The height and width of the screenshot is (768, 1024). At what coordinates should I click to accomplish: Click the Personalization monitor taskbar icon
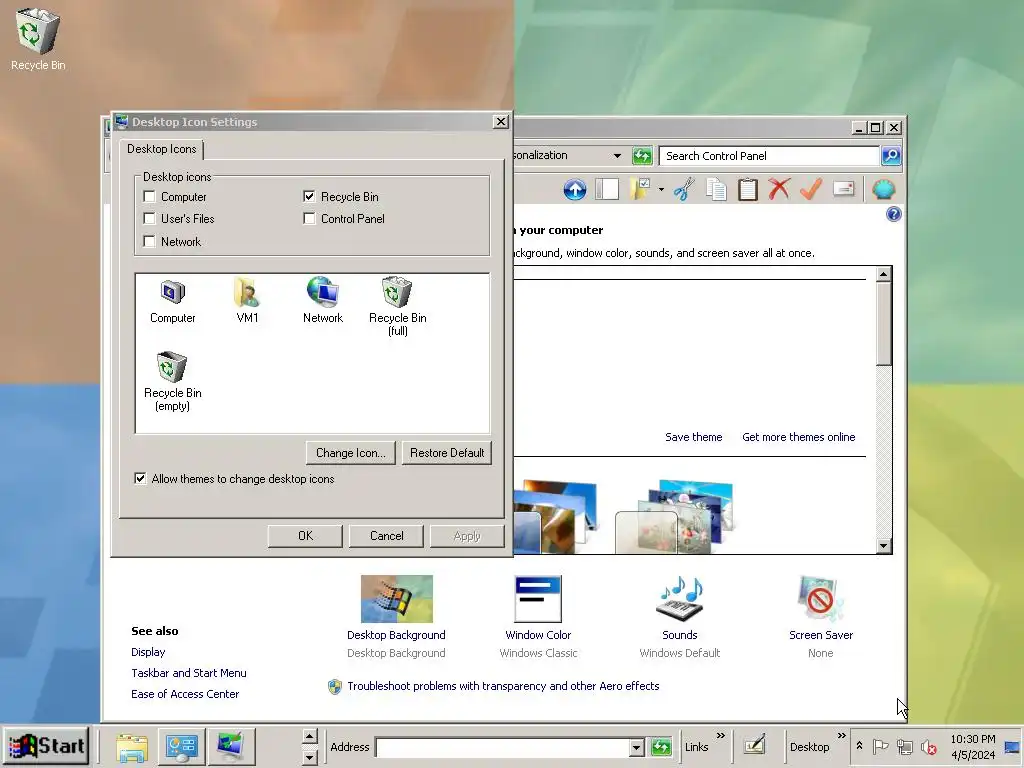click(x=231, y=746)
